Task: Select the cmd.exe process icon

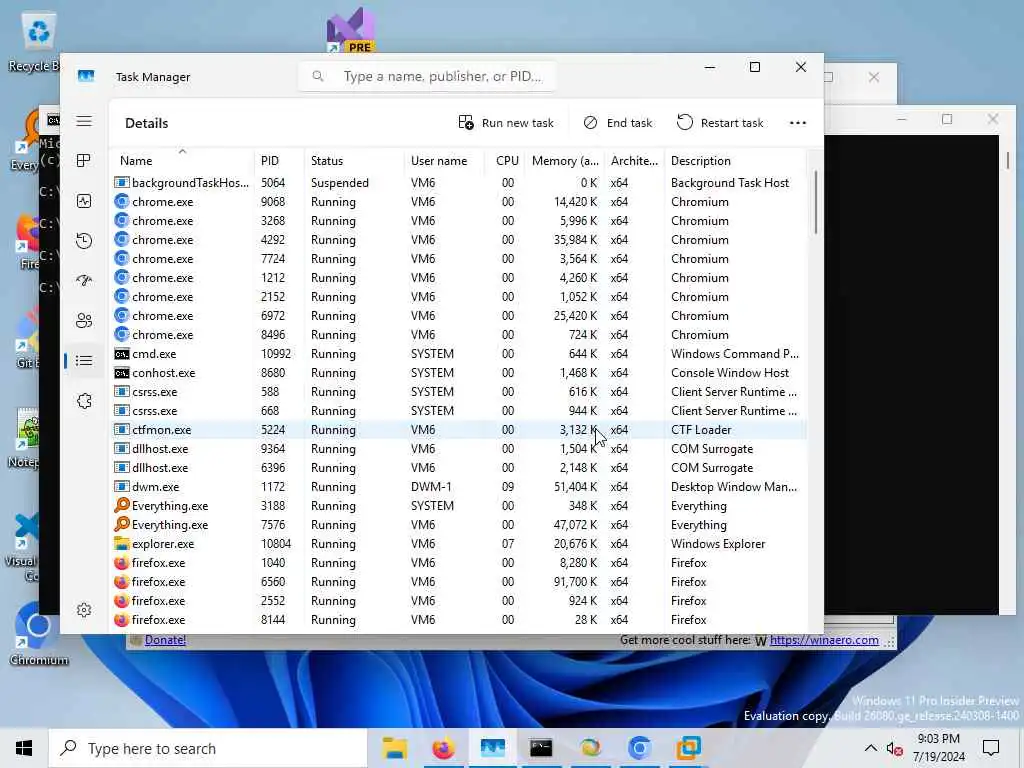Action: point(121,354)
